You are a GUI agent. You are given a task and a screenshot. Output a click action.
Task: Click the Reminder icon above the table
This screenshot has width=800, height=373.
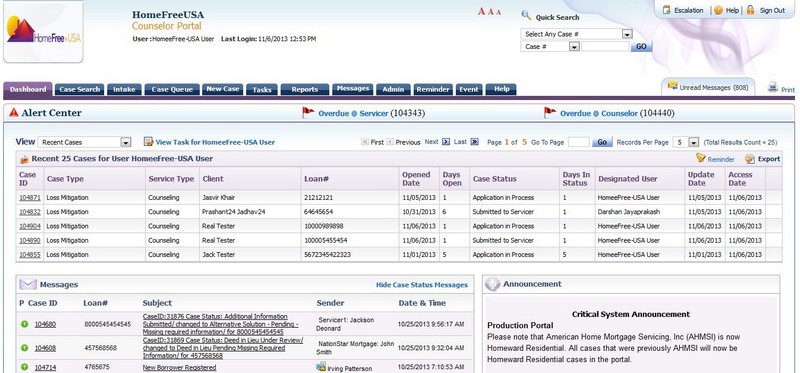pyautogui.click(x=701, y=158)
